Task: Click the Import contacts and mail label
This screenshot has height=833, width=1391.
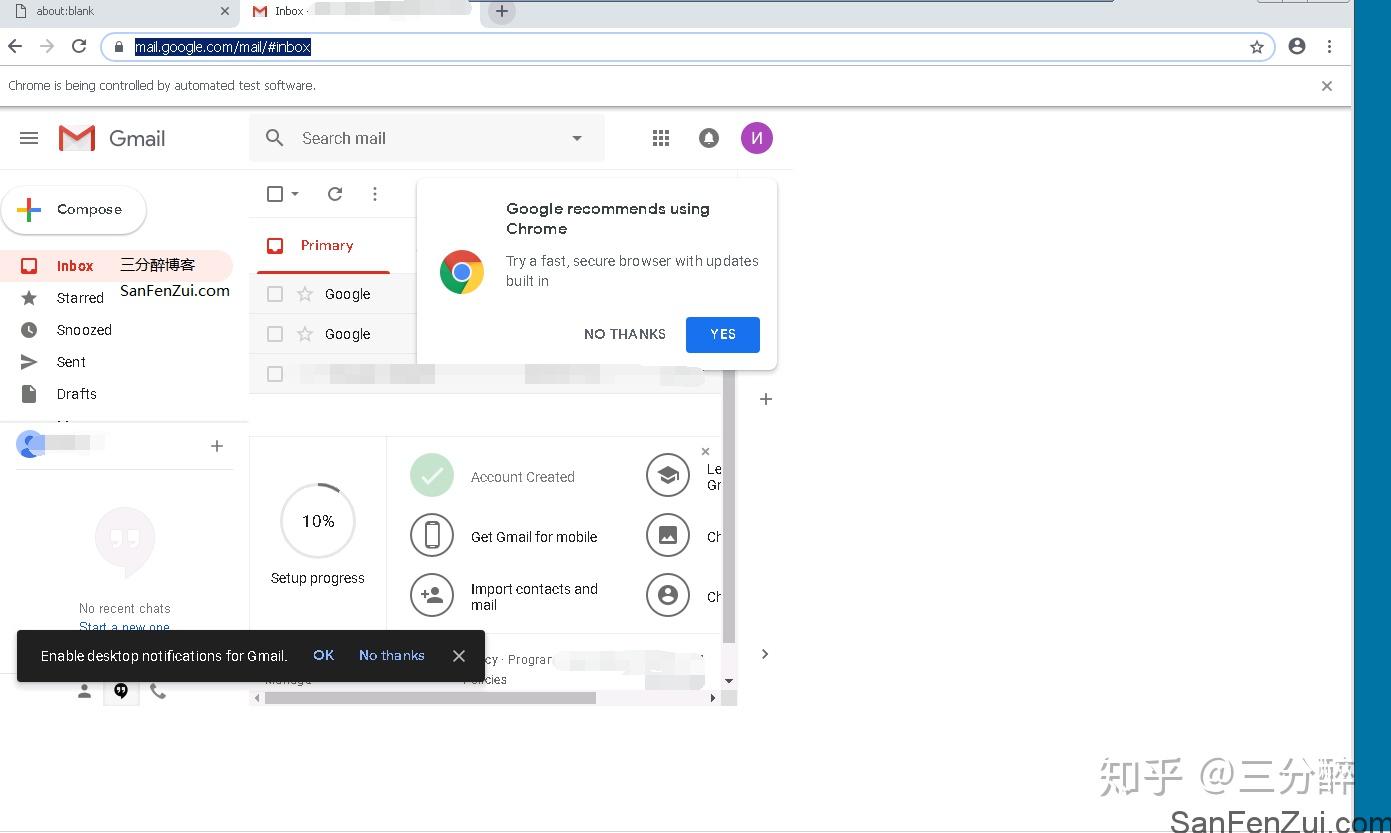Action: [x=534, y=597]
